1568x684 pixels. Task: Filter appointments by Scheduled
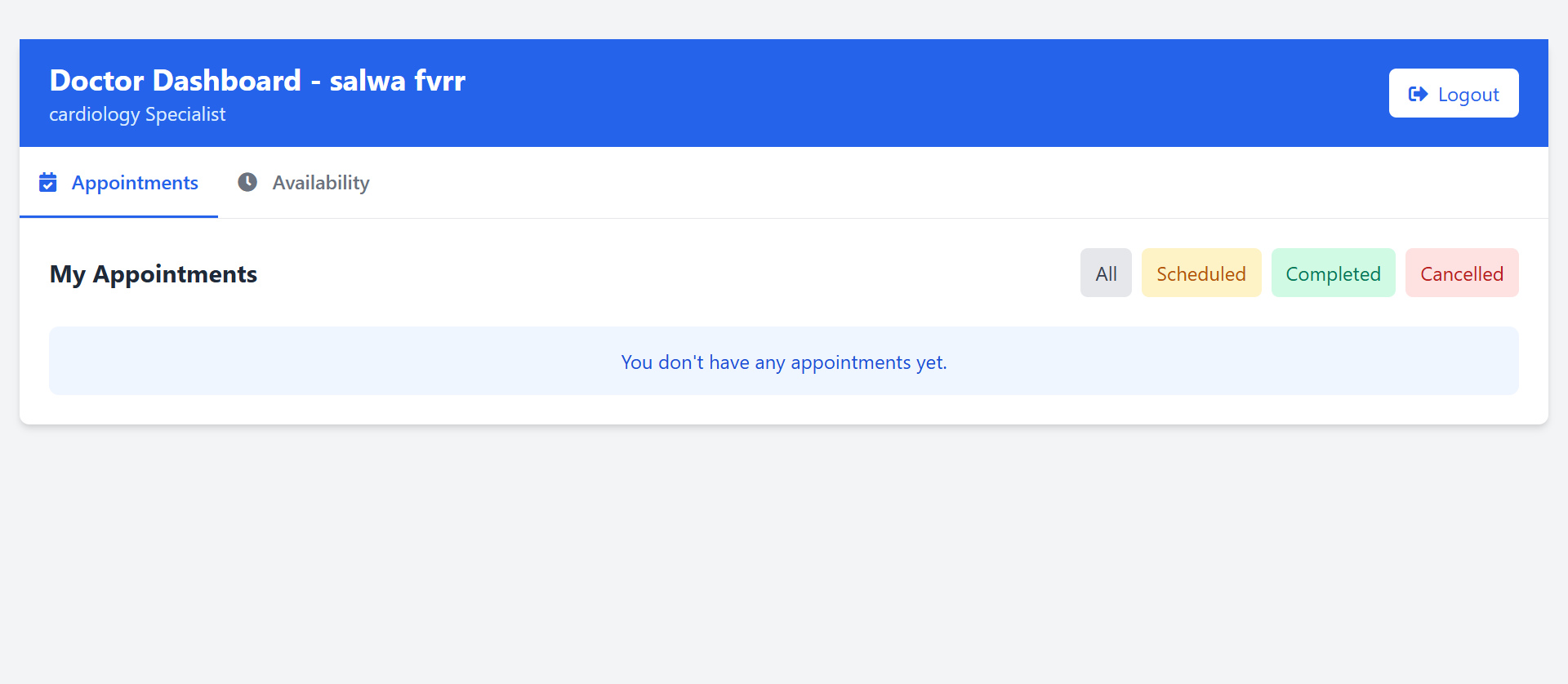(x=1200, y=273)
